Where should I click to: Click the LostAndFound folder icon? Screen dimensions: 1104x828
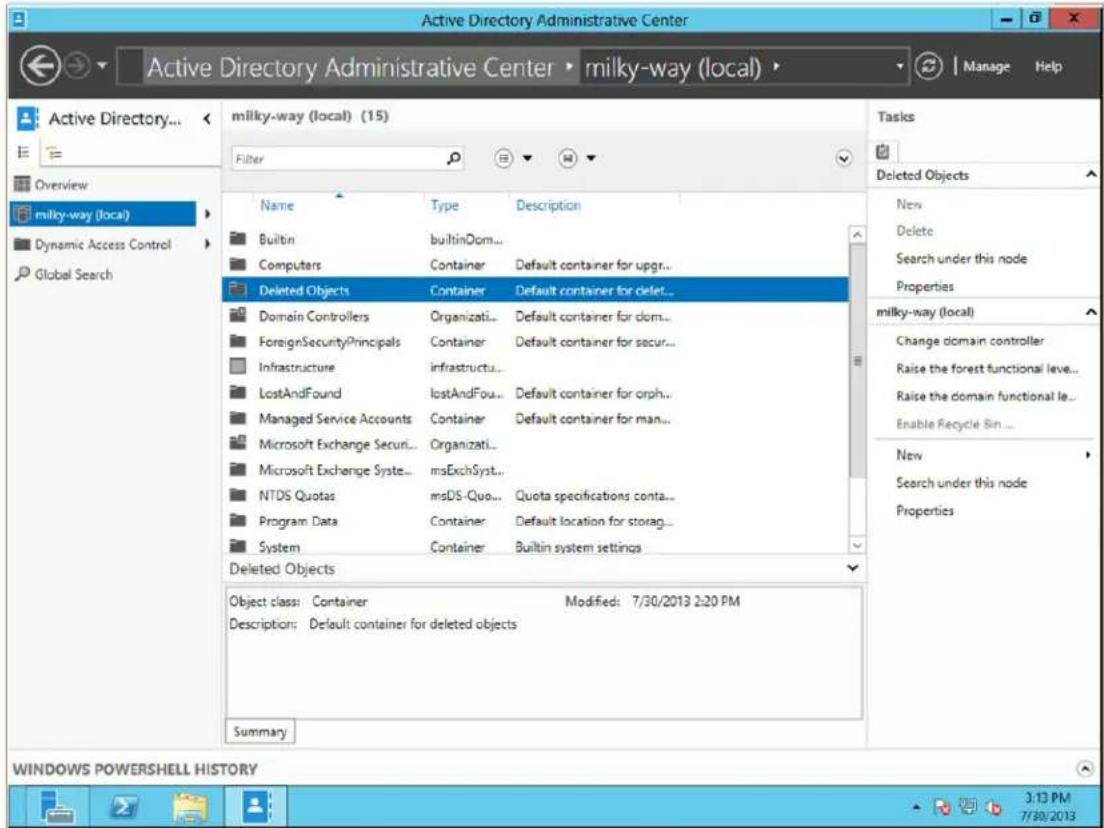click(x=238, y=393)
